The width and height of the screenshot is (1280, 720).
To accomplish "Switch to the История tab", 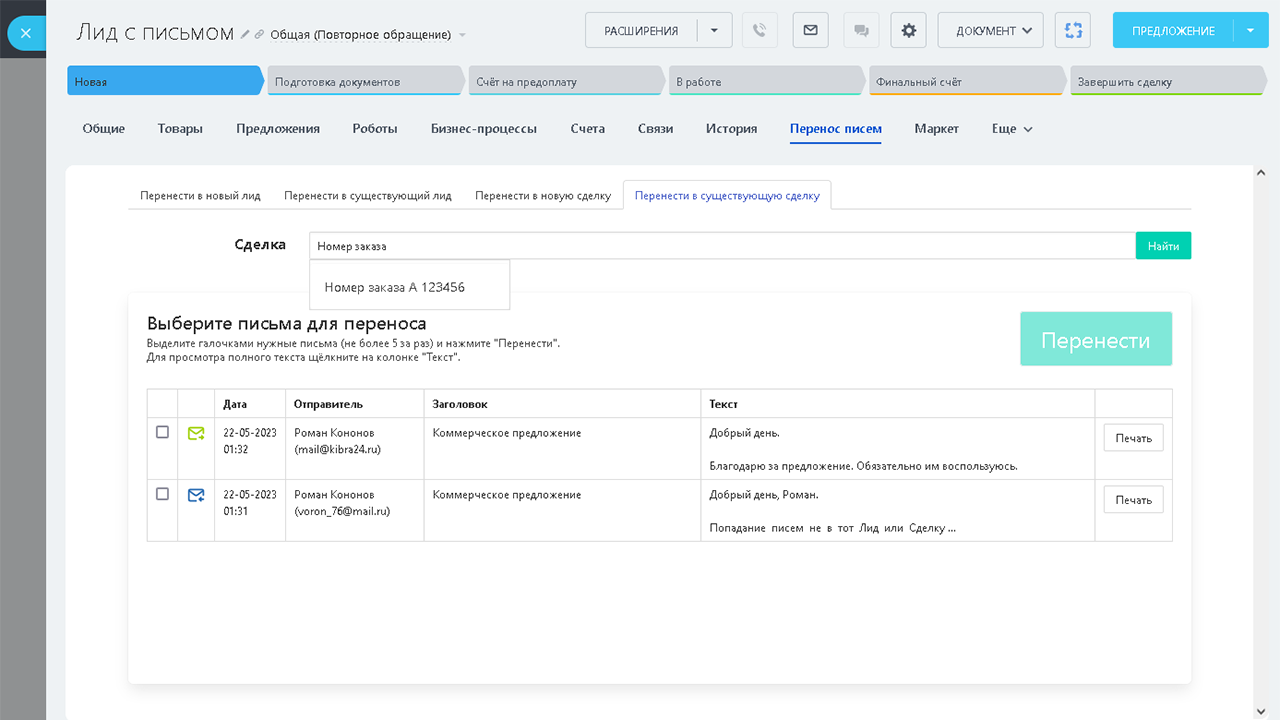I will coord(731,129).
